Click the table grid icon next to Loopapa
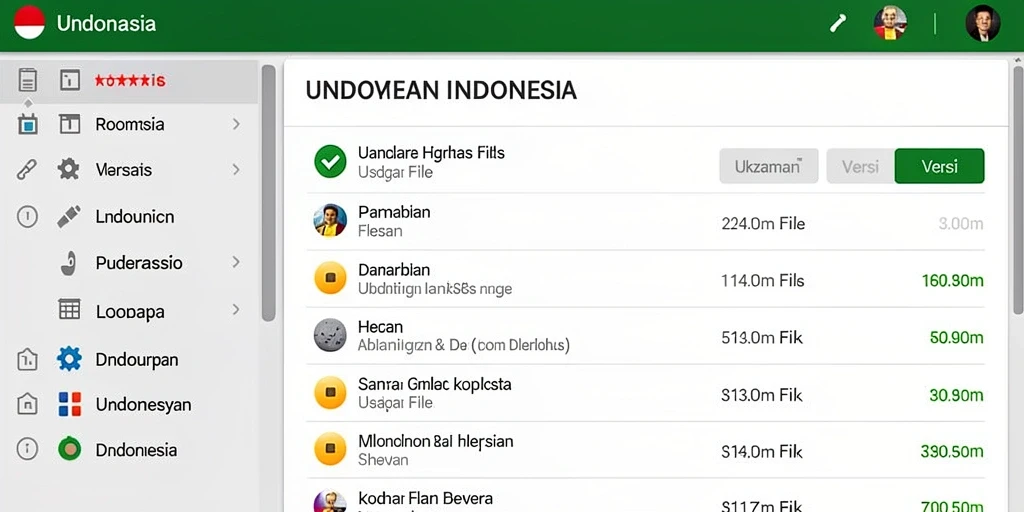Screen dimensions: 1024x512 [69, 310]
